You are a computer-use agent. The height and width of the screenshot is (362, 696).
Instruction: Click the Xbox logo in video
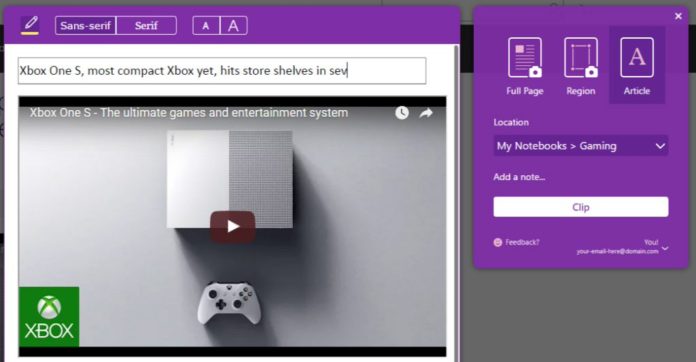pyautogui.click(x=49, y=317)
